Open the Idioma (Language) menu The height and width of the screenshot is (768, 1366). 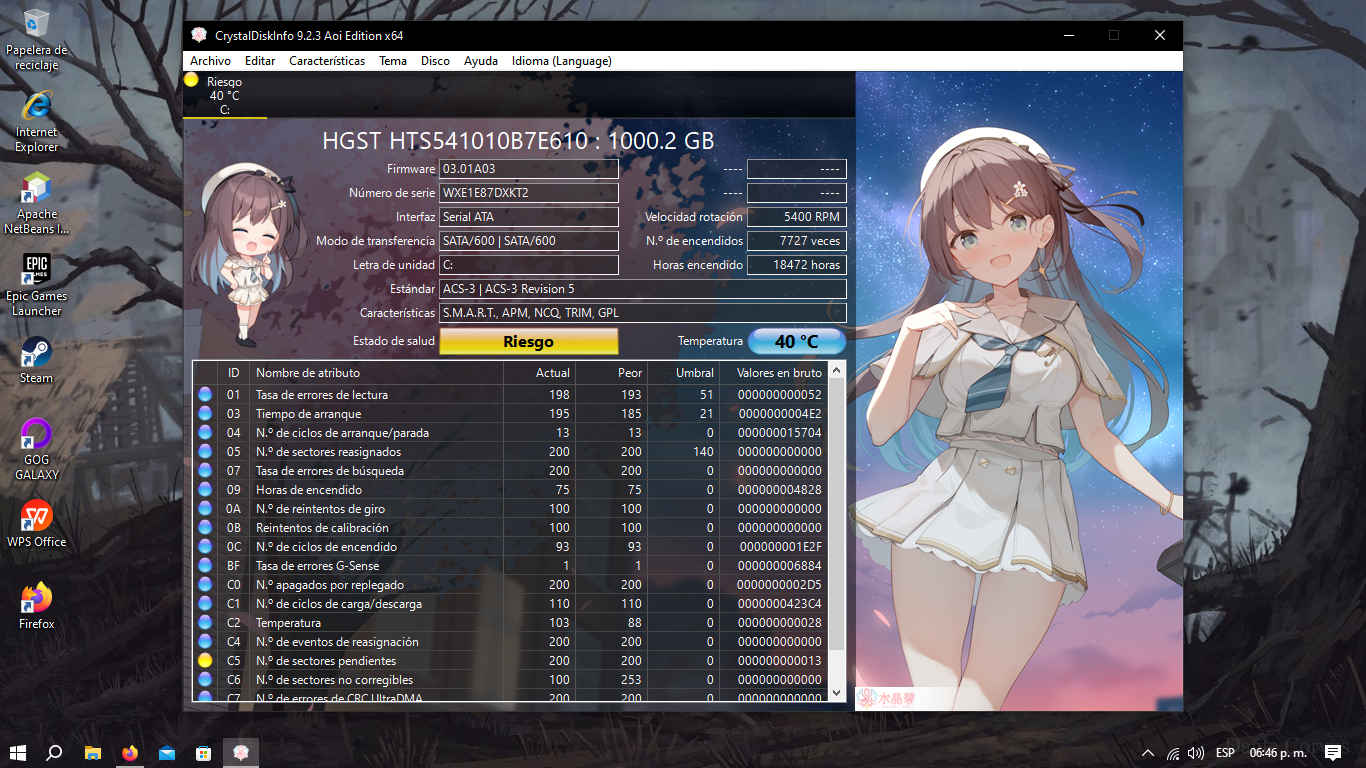(561, 61)
